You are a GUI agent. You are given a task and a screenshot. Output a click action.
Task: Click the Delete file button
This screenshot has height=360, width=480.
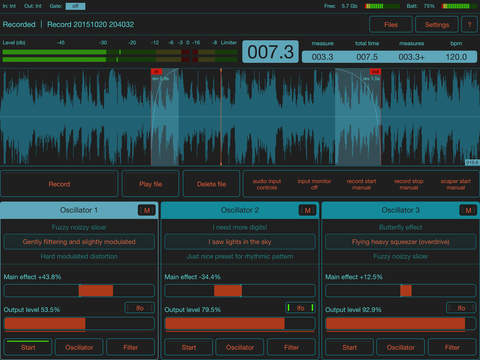coord(211,184)
